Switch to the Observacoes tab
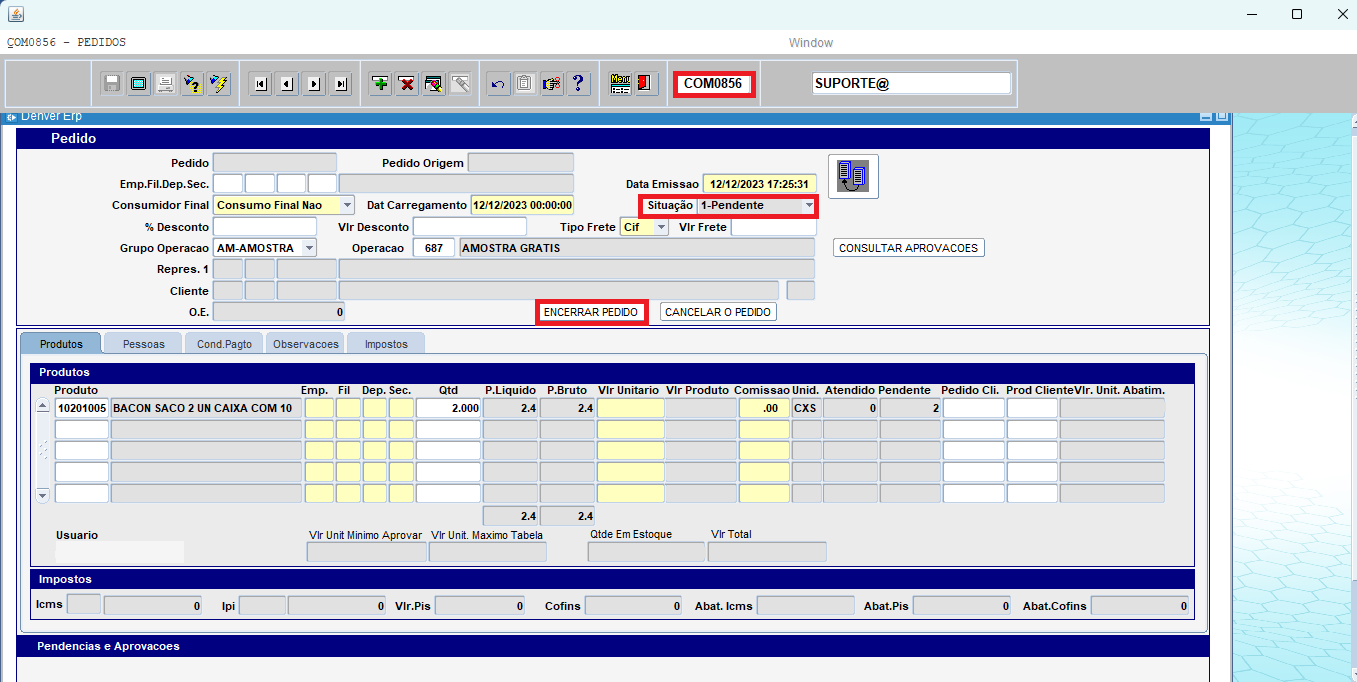Image resolution: width=1357 pixels, height=682 pixels. (x=306, y=343)
